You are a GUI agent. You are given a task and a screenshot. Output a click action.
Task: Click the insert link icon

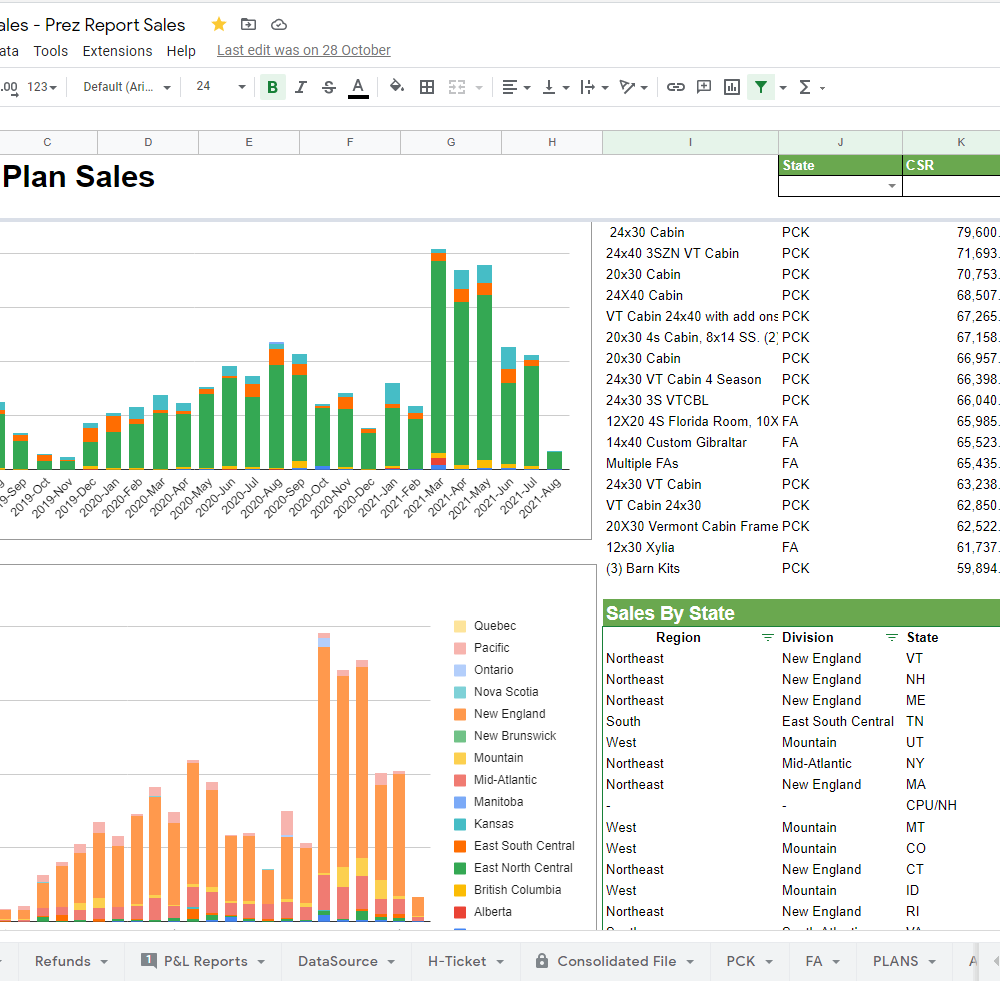676,87
